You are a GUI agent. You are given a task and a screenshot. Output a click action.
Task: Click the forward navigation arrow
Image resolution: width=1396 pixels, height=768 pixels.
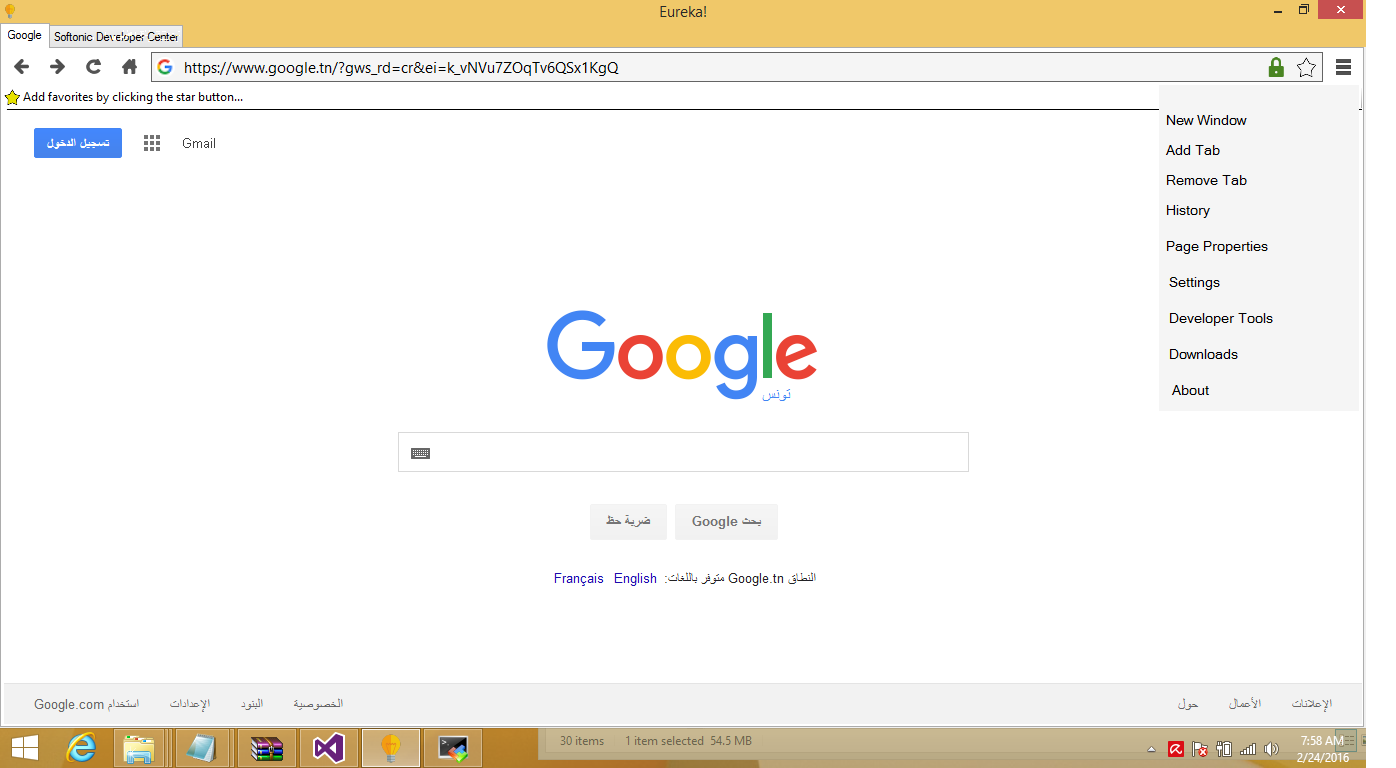pos(57,67)
